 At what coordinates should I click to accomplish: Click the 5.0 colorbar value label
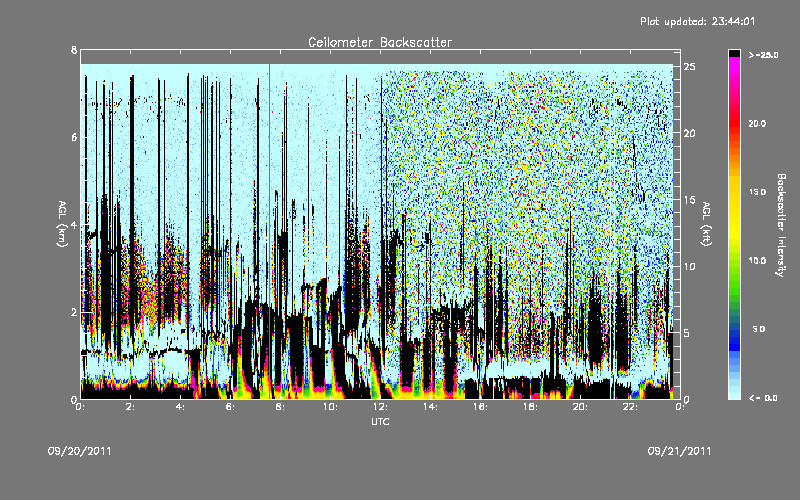coord(759,329)
